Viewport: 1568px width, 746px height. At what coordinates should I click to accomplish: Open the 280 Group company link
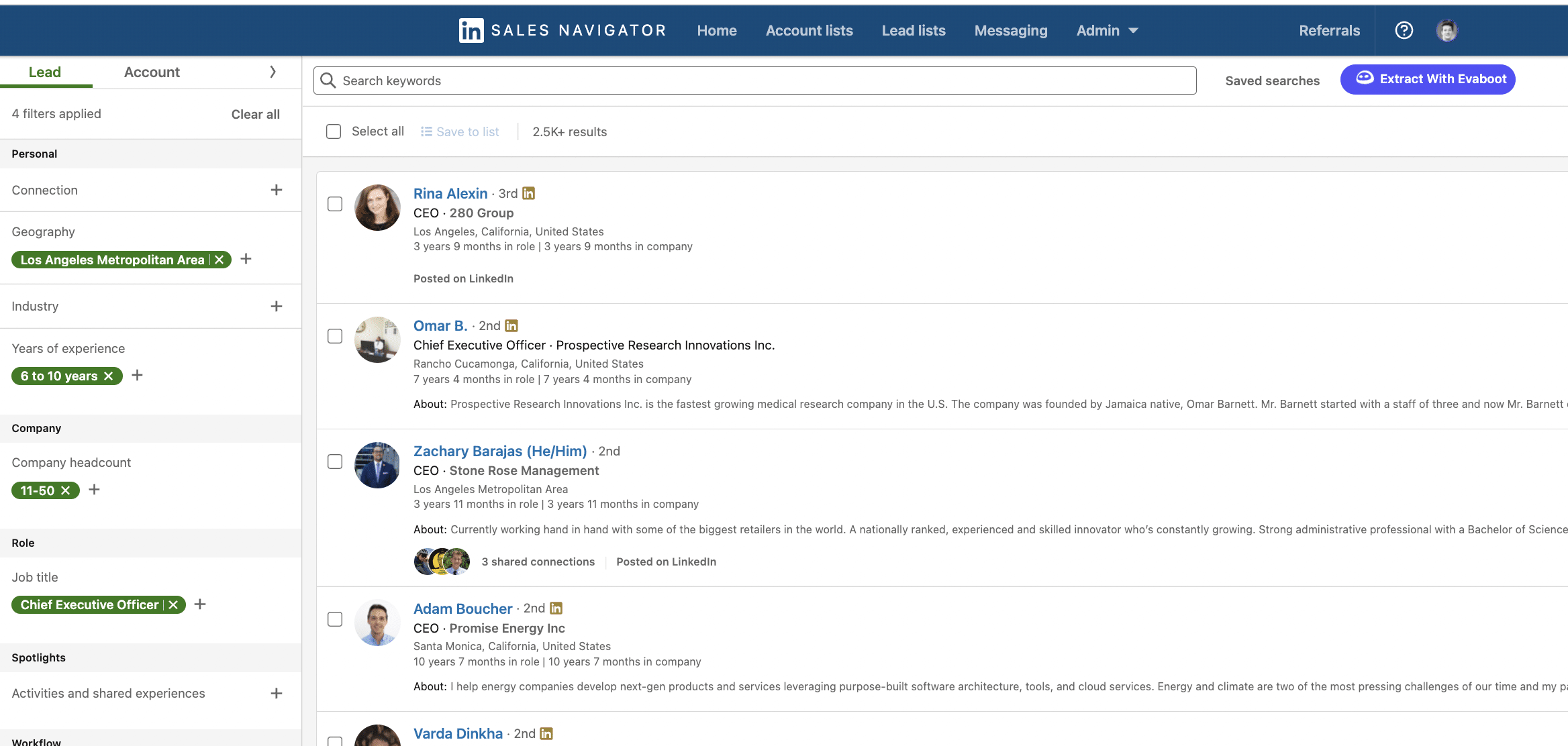(481, 213)
